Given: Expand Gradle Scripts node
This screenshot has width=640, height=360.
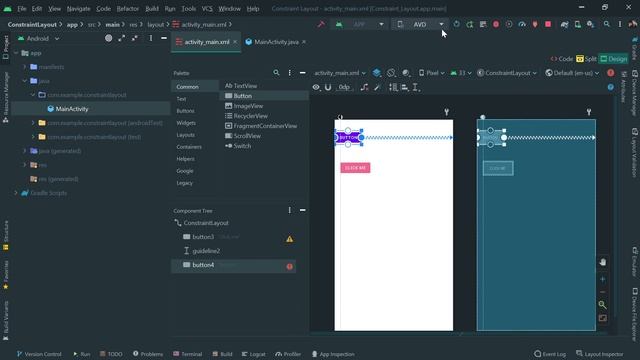Looking at the screenshot, I should coord(16,193).
